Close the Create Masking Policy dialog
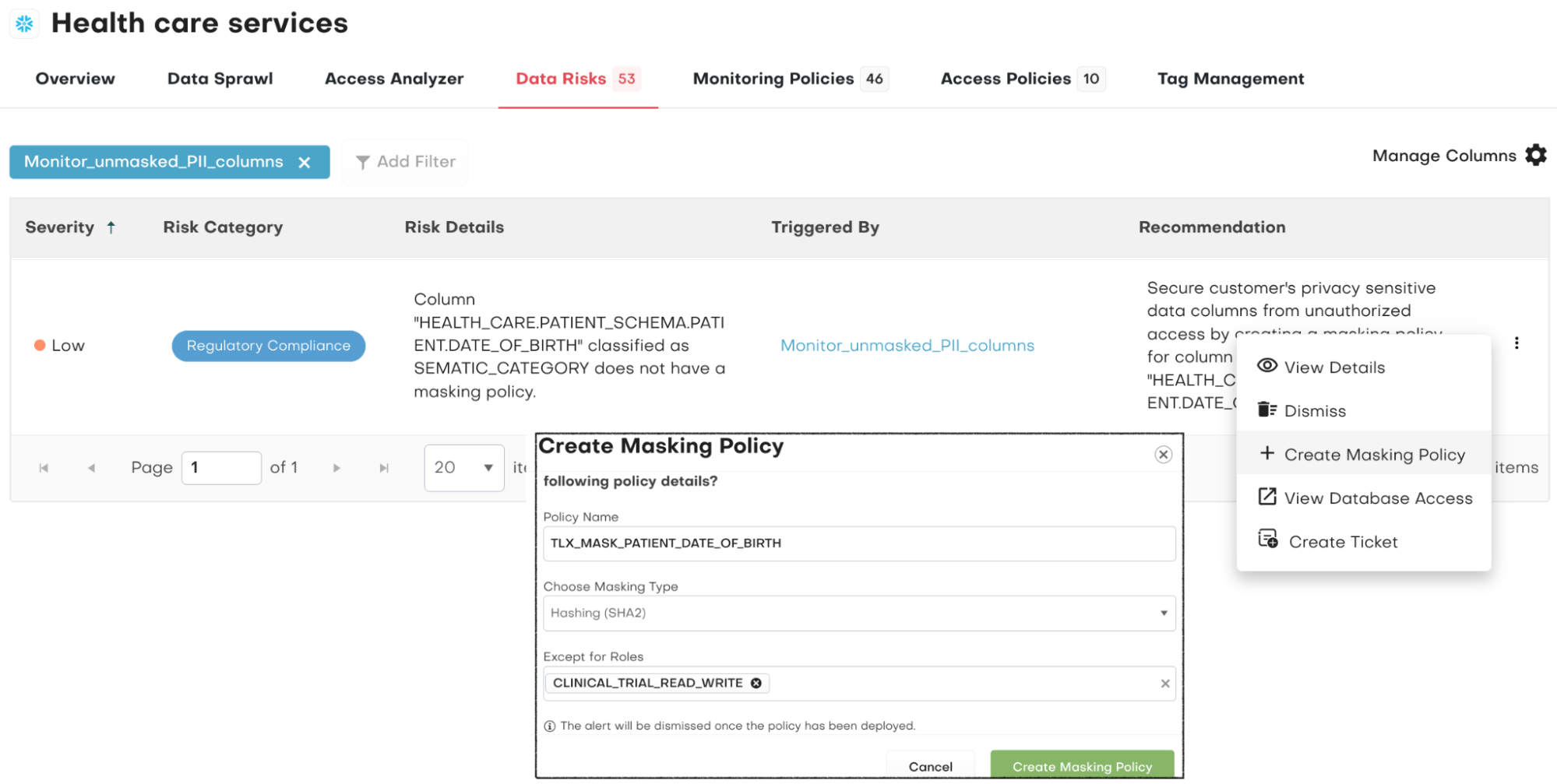This screenshot has width=1557, height=784. point(1163,455)
